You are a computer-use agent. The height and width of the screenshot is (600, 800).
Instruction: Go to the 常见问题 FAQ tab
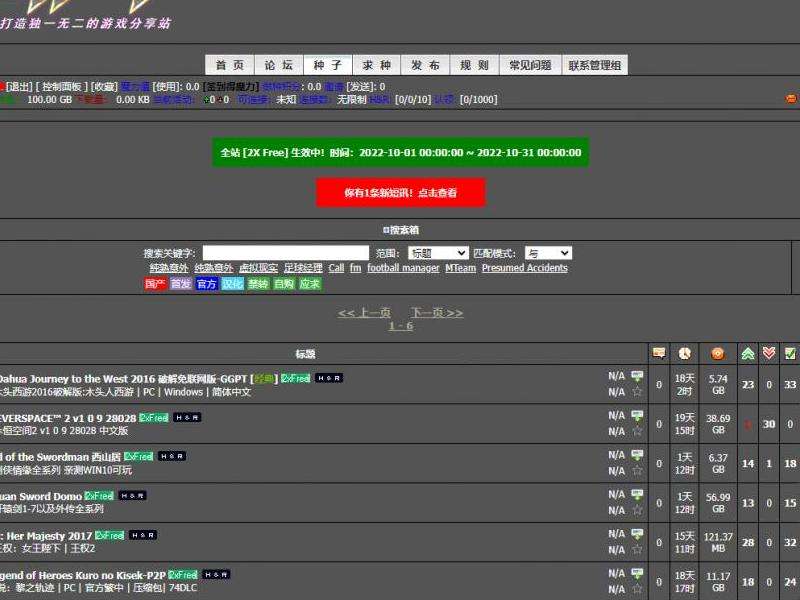tap(530, 65)
